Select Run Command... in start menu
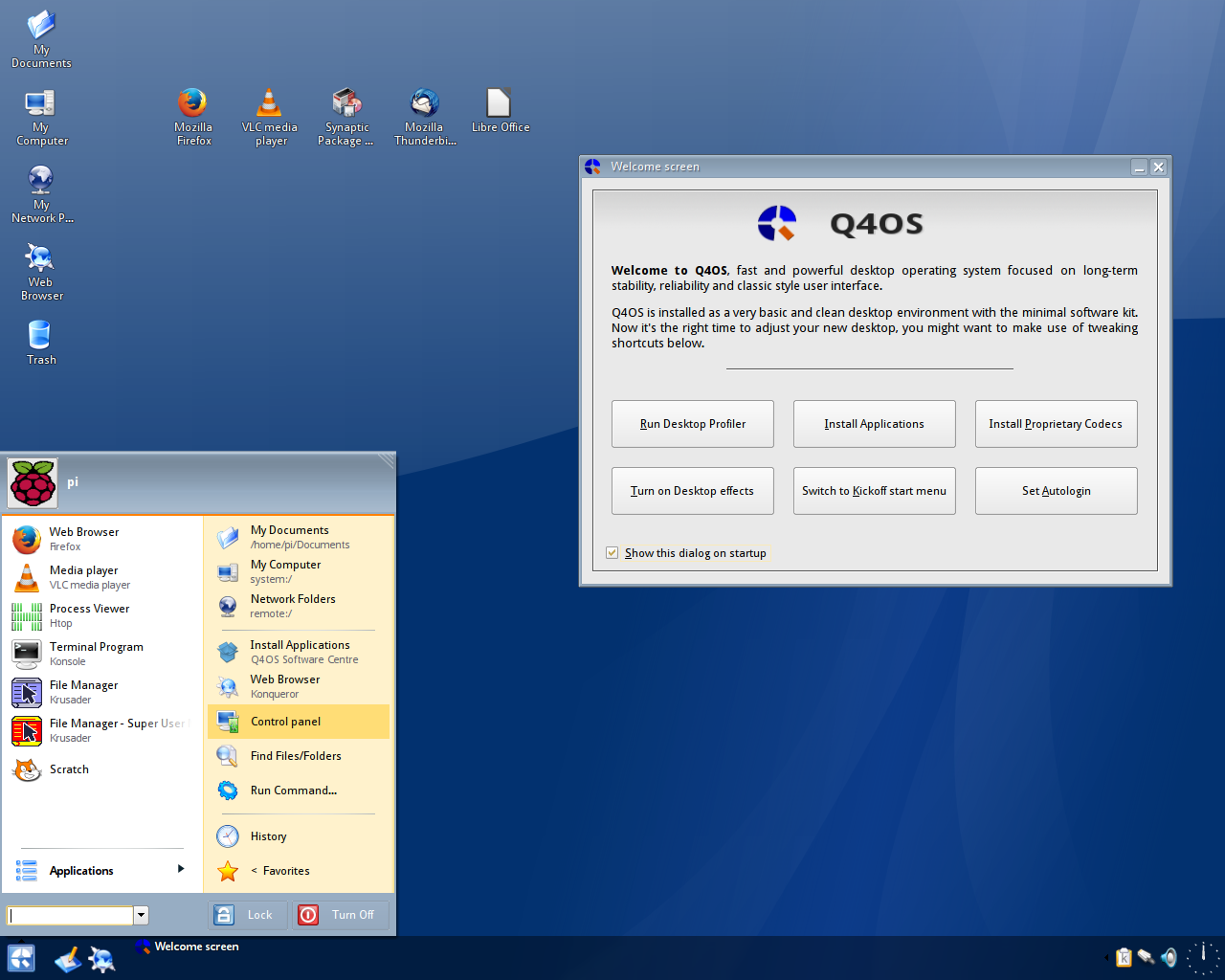 click(x=299, y=791)
